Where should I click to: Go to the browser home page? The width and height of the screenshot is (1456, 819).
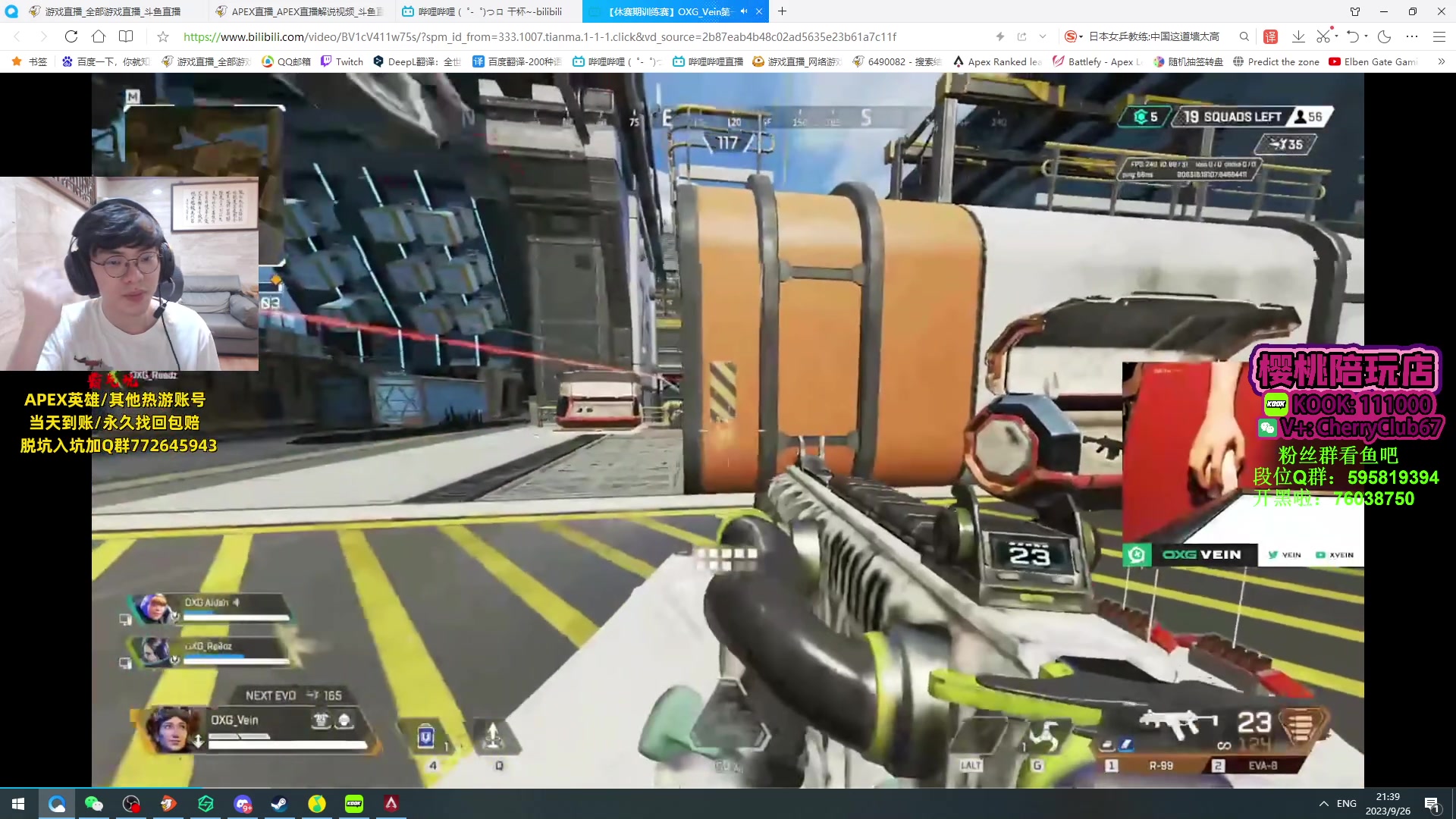(x=99, y=36)
